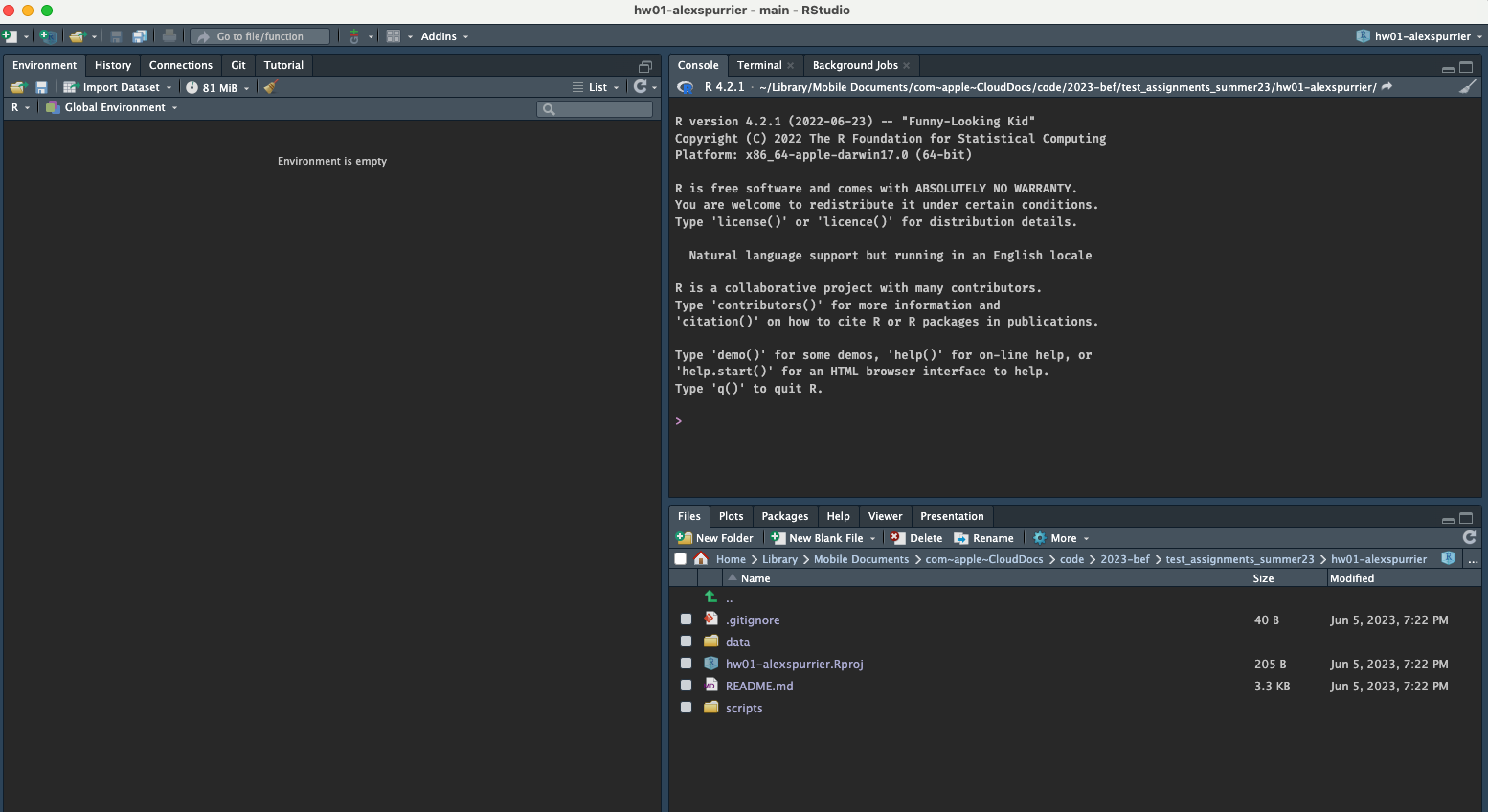Go up to the parent directory arrow

710,598
